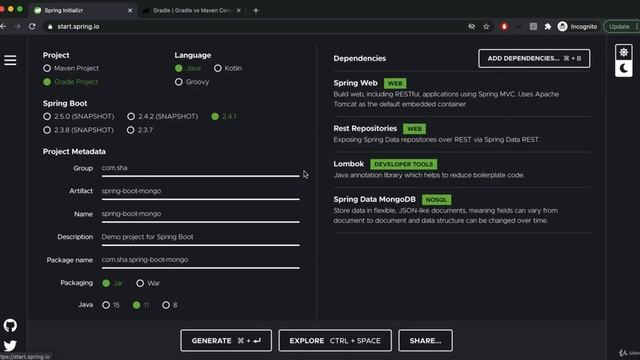
Task: Click Add Dependencies button
Action: (534, 58)
